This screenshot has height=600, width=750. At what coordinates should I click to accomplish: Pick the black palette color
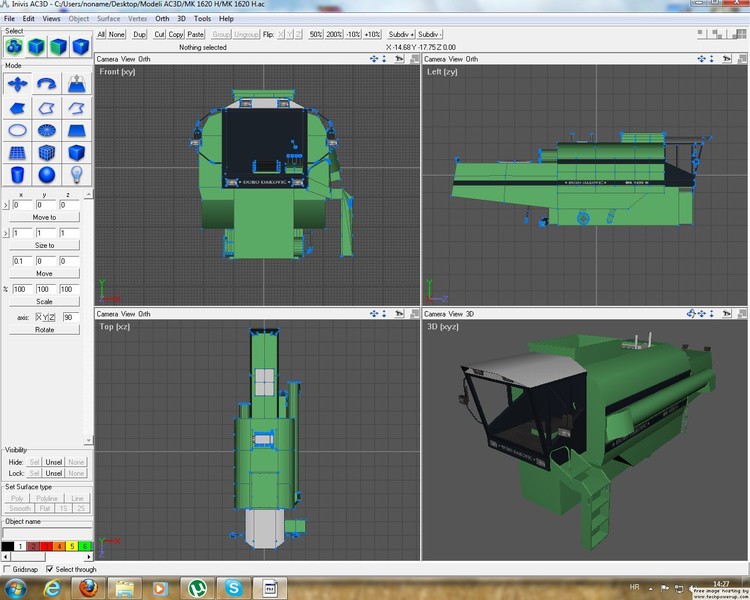pyautogui.click(x=8, y=546)
